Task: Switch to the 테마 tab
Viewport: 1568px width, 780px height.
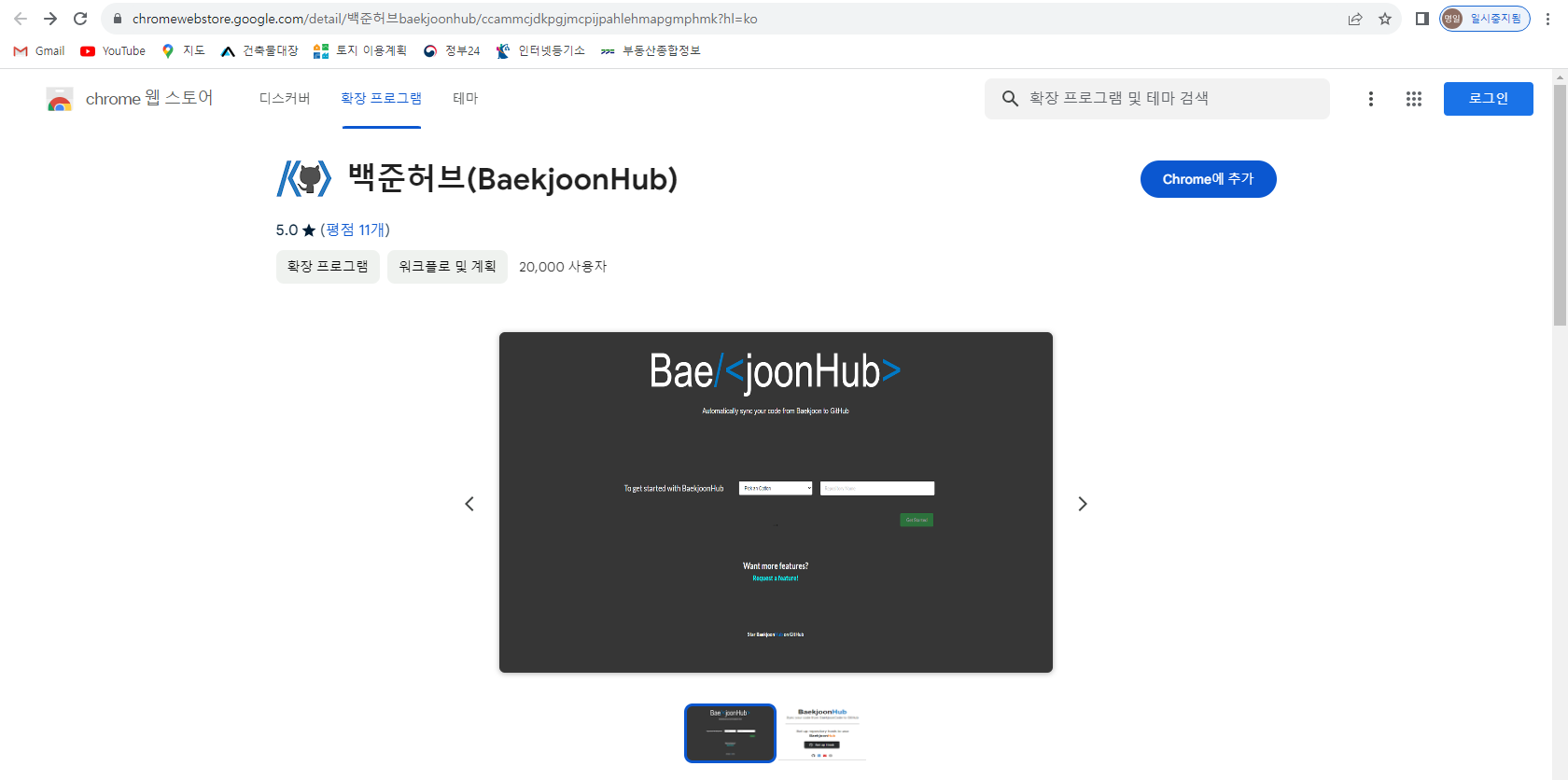Action: tap(466, 98)
